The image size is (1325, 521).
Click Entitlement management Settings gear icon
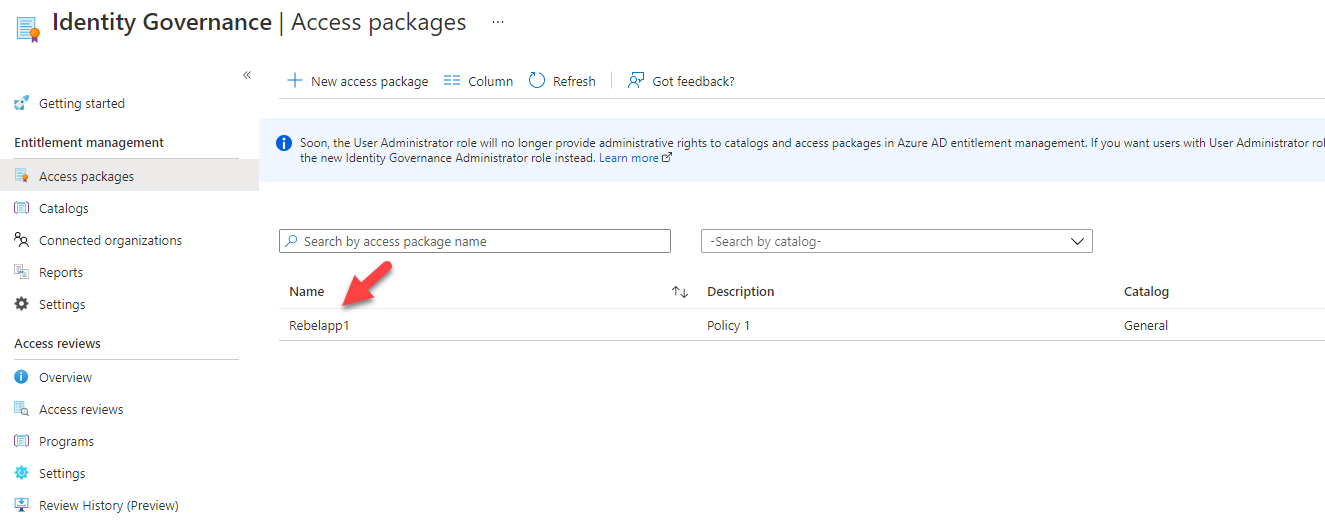[x=21, y=304]
